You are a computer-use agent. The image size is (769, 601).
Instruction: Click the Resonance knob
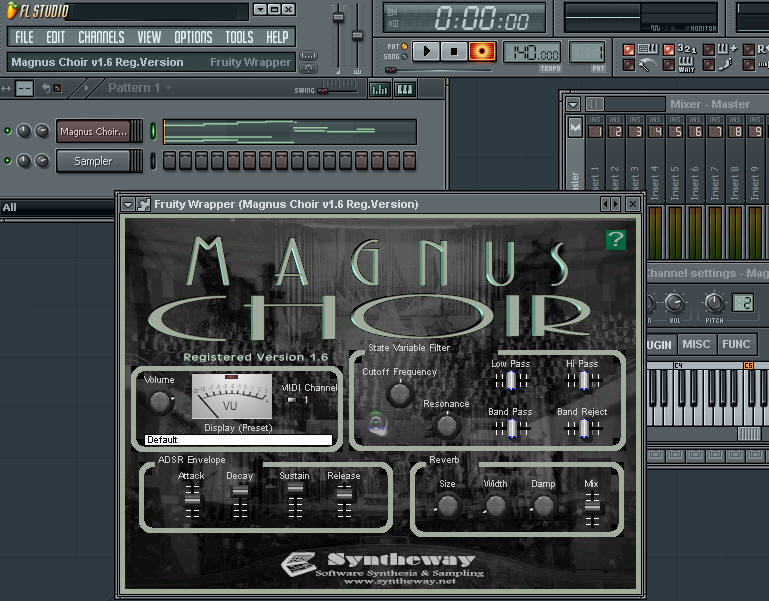447,426
